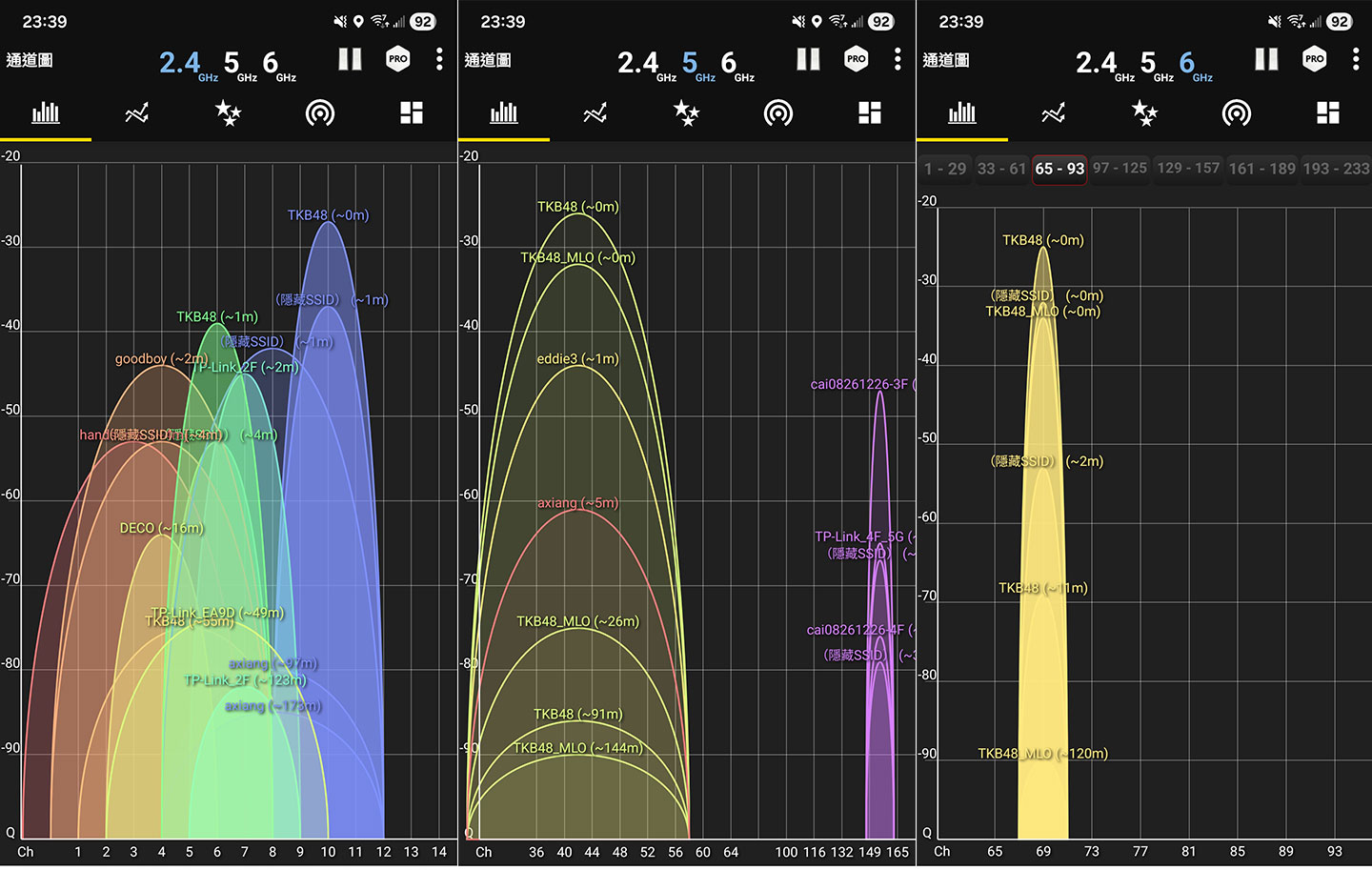The height and width of the screenshot is (870, 1372).
Task: Pause scanning on the 6 GHz screen
Action: [x=1266, y=59]
